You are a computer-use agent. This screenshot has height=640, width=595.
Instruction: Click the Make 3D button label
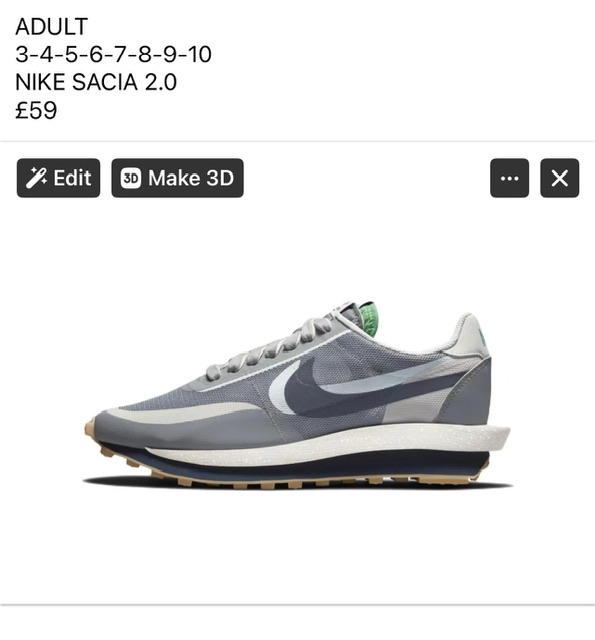pos(191,178)
